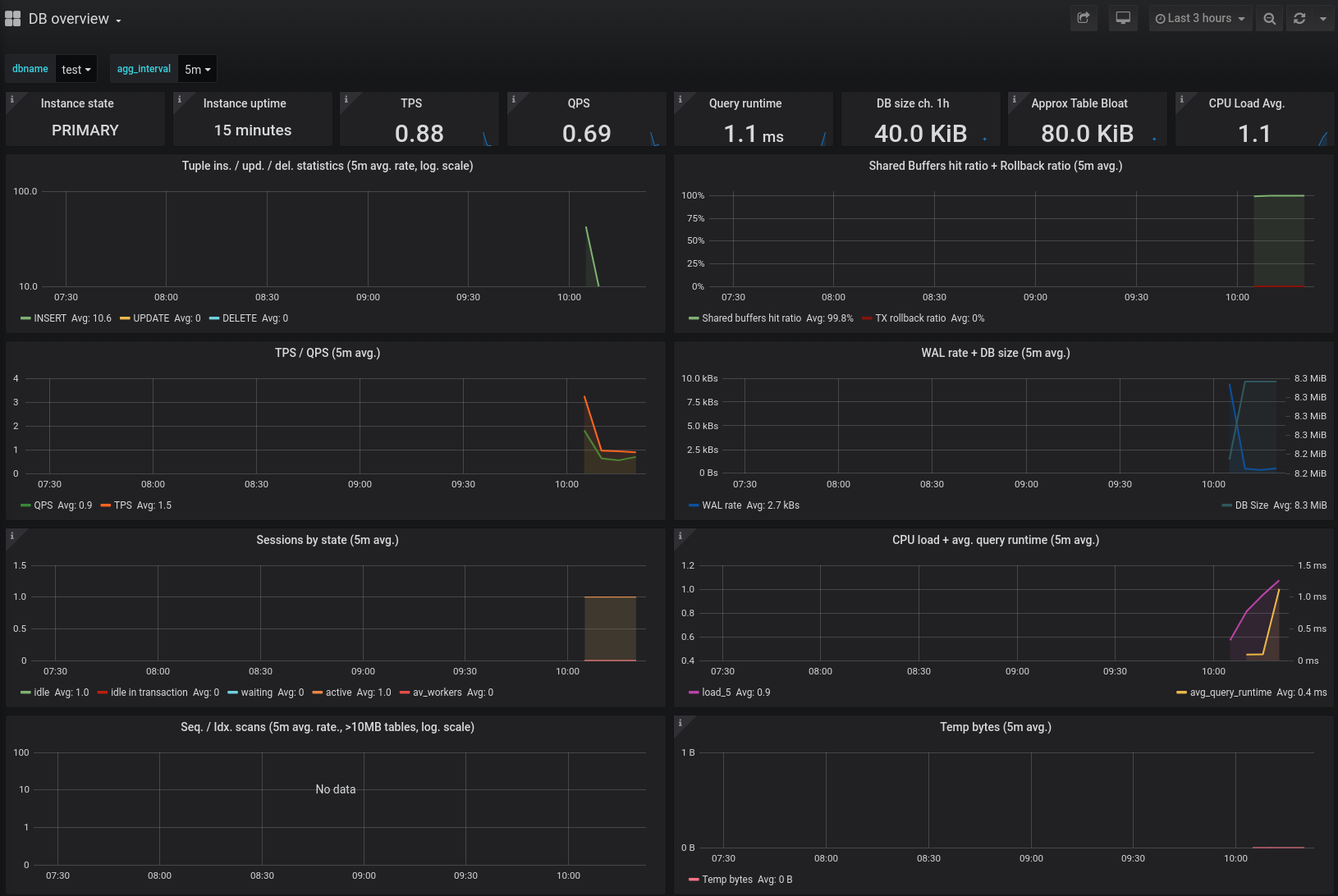Open the info icon on Sessions by state panel
The height and width of the screenshot is (896, 1338).
click(x=12, y=534)
